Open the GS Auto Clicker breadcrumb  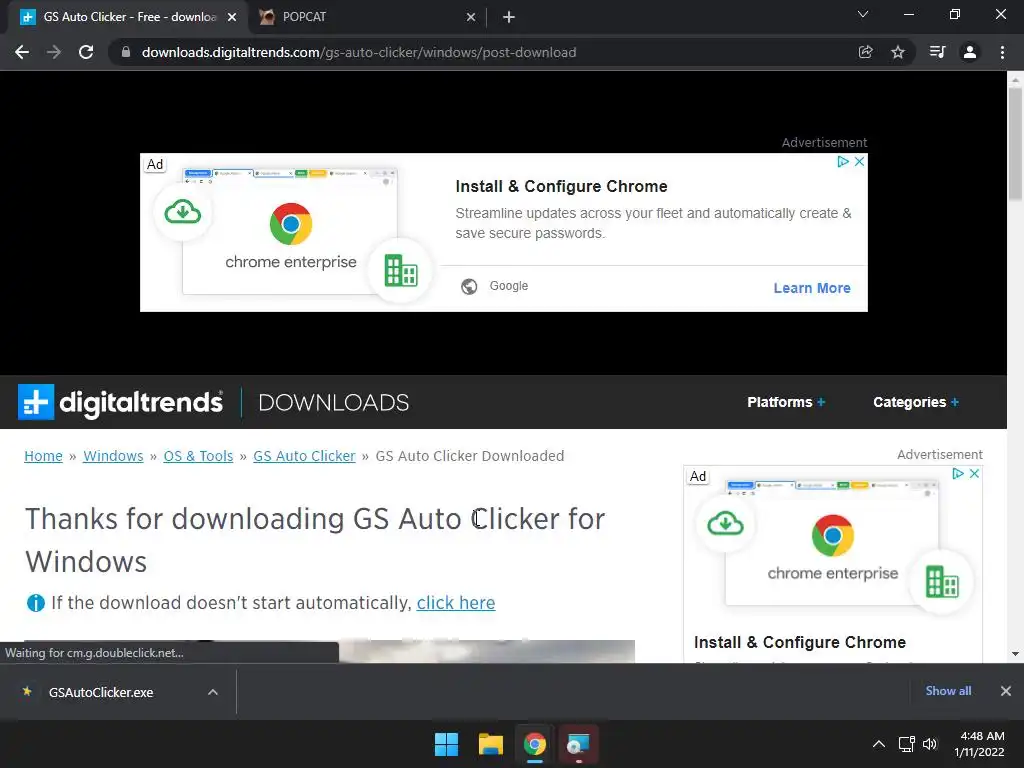304,456
